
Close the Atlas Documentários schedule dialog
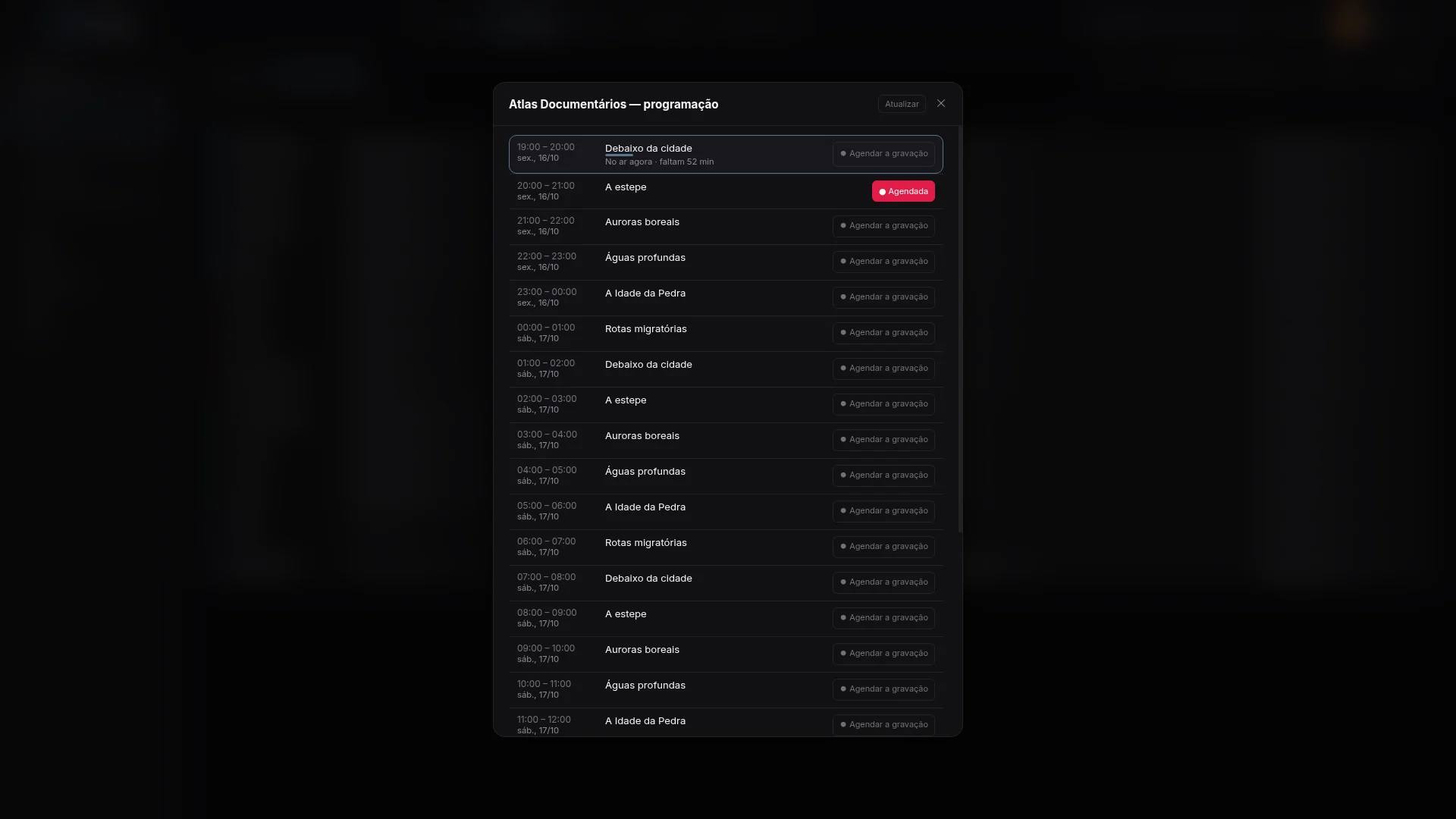click(941, 104)
